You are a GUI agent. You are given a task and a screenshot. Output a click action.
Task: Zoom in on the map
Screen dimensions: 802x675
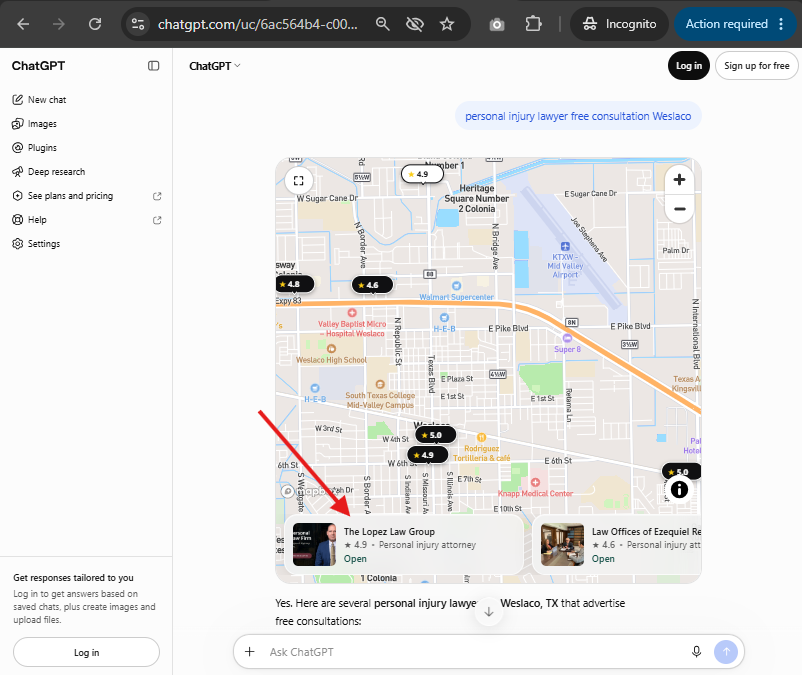click(x=679, y=180)
